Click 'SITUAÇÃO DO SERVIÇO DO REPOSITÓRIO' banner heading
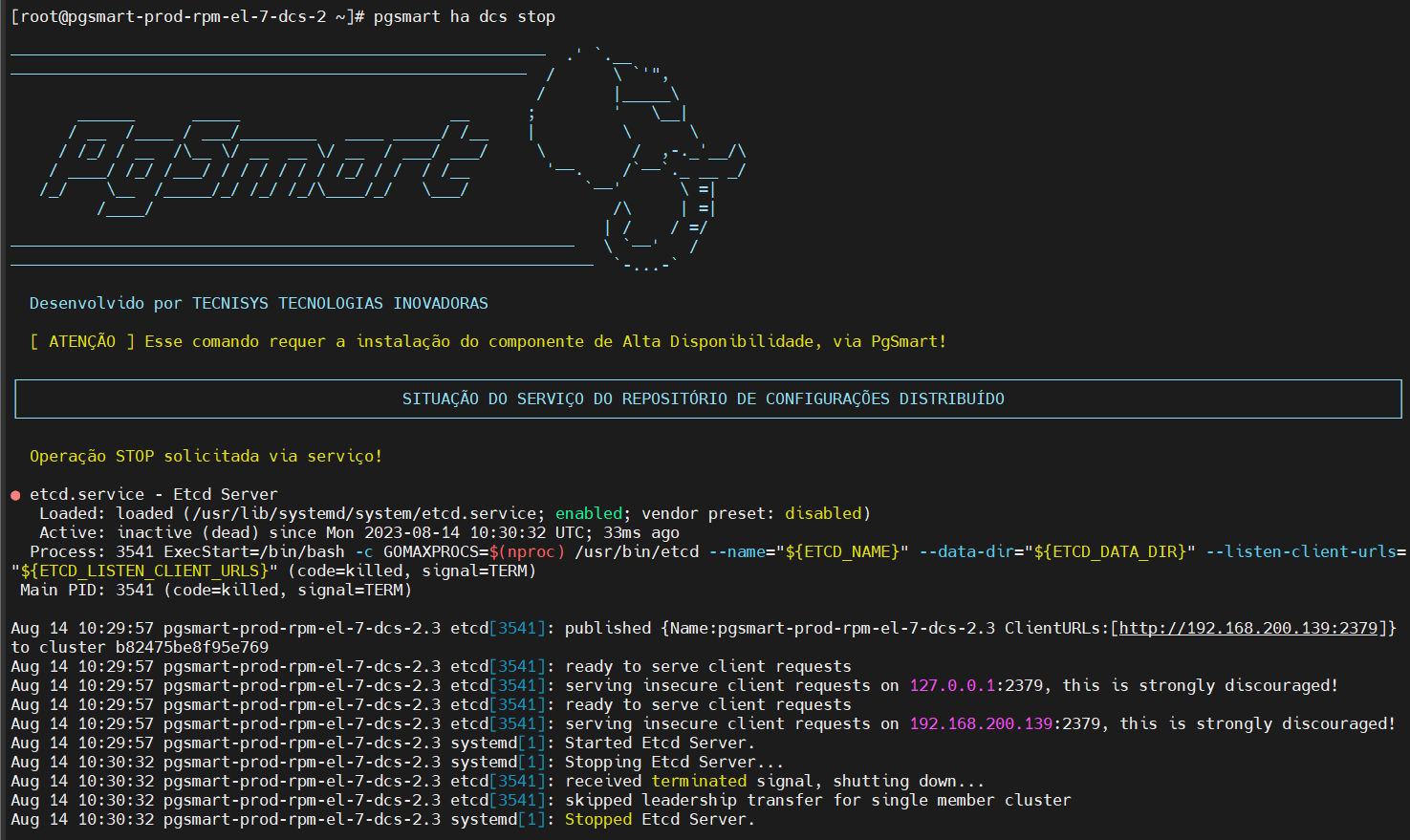The width and height of the screenshot is (1410, 840). [704, 398]
